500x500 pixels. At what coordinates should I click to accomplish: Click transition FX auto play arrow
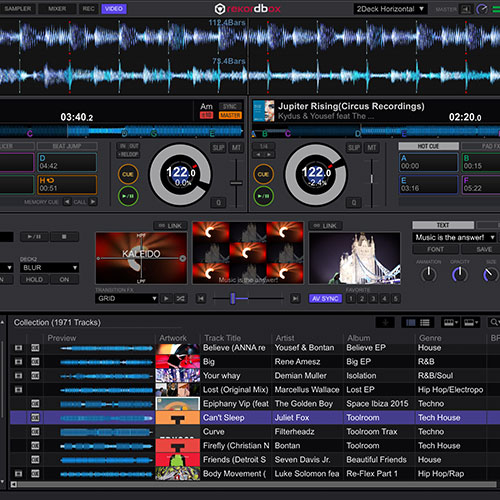click(x=166, y=298)
